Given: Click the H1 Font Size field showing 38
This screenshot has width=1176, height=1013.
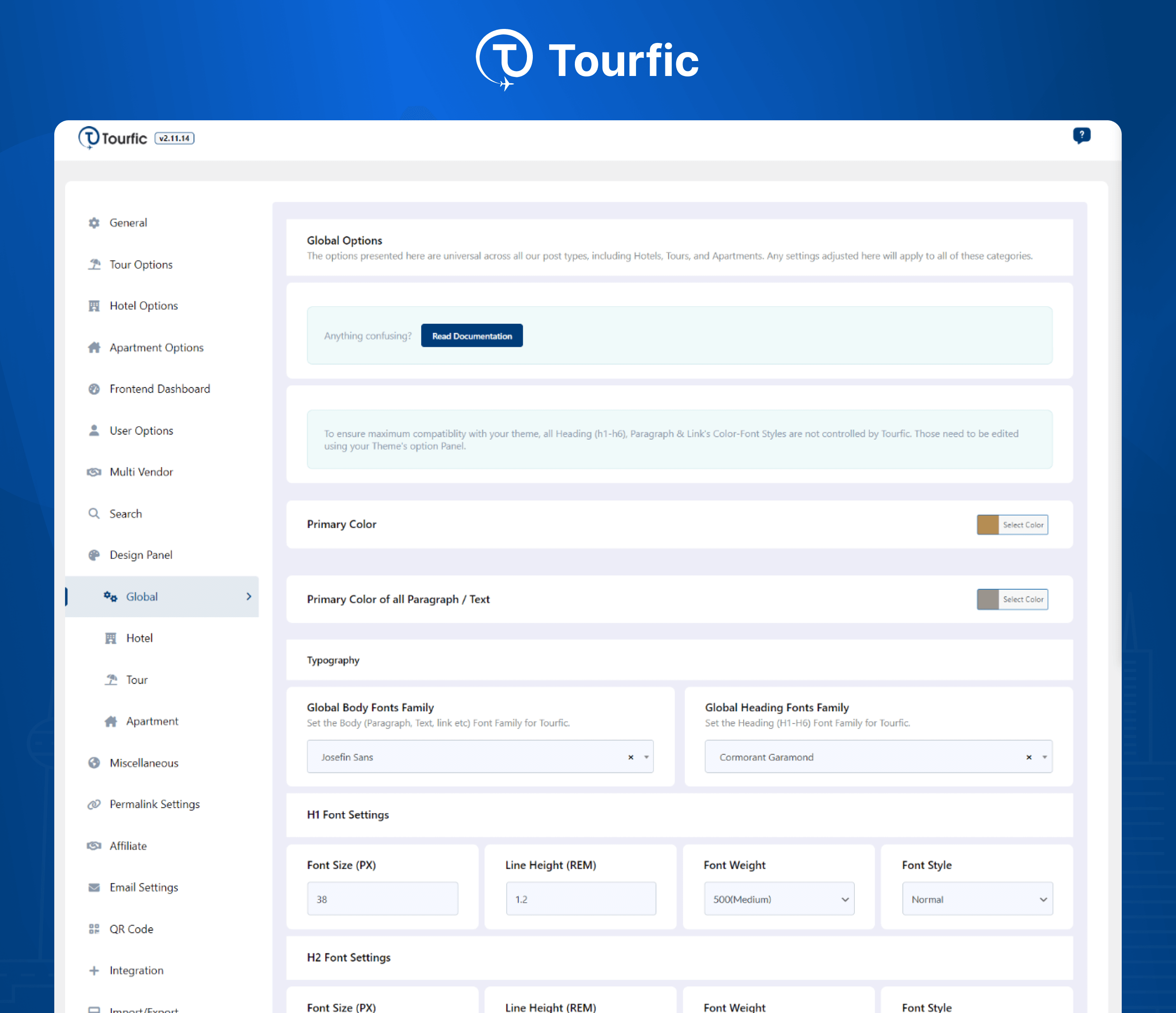Looking at the screenshot, I should point(383,899).
